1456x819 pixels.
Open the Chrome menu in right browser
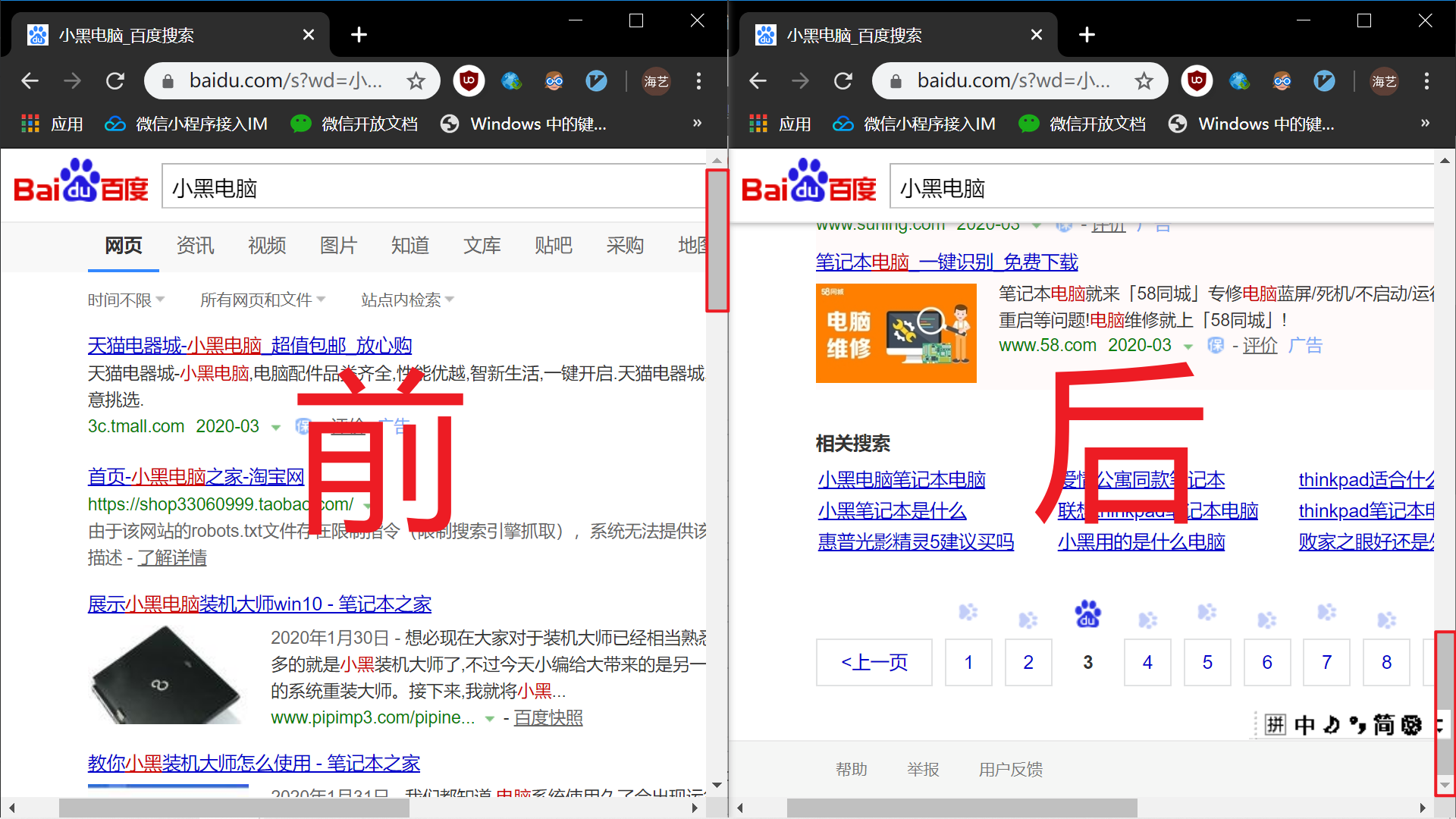click(1426, 80)
